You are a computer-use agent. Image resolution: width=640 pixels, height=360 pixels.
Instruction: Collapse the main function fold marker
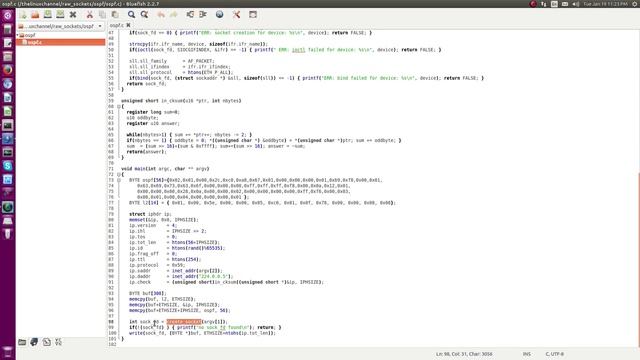click(x=119, y=174)
